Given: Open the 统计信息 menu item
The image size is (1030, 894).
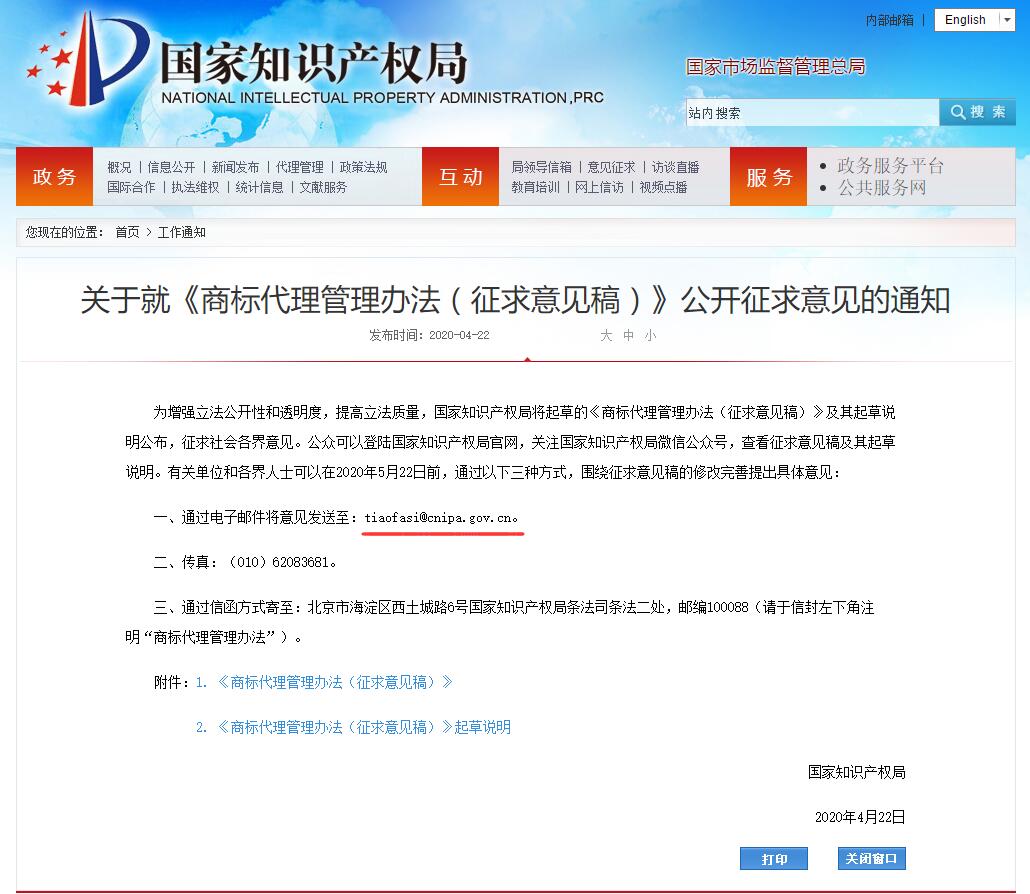Looking at the screenshot, I should (x=259, y=187).
